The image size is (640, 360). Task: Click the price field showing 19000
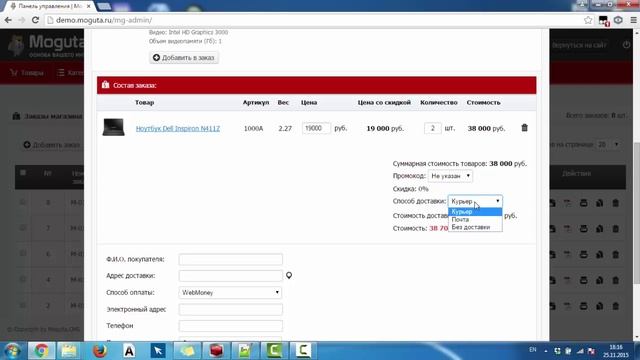[316, 128]
